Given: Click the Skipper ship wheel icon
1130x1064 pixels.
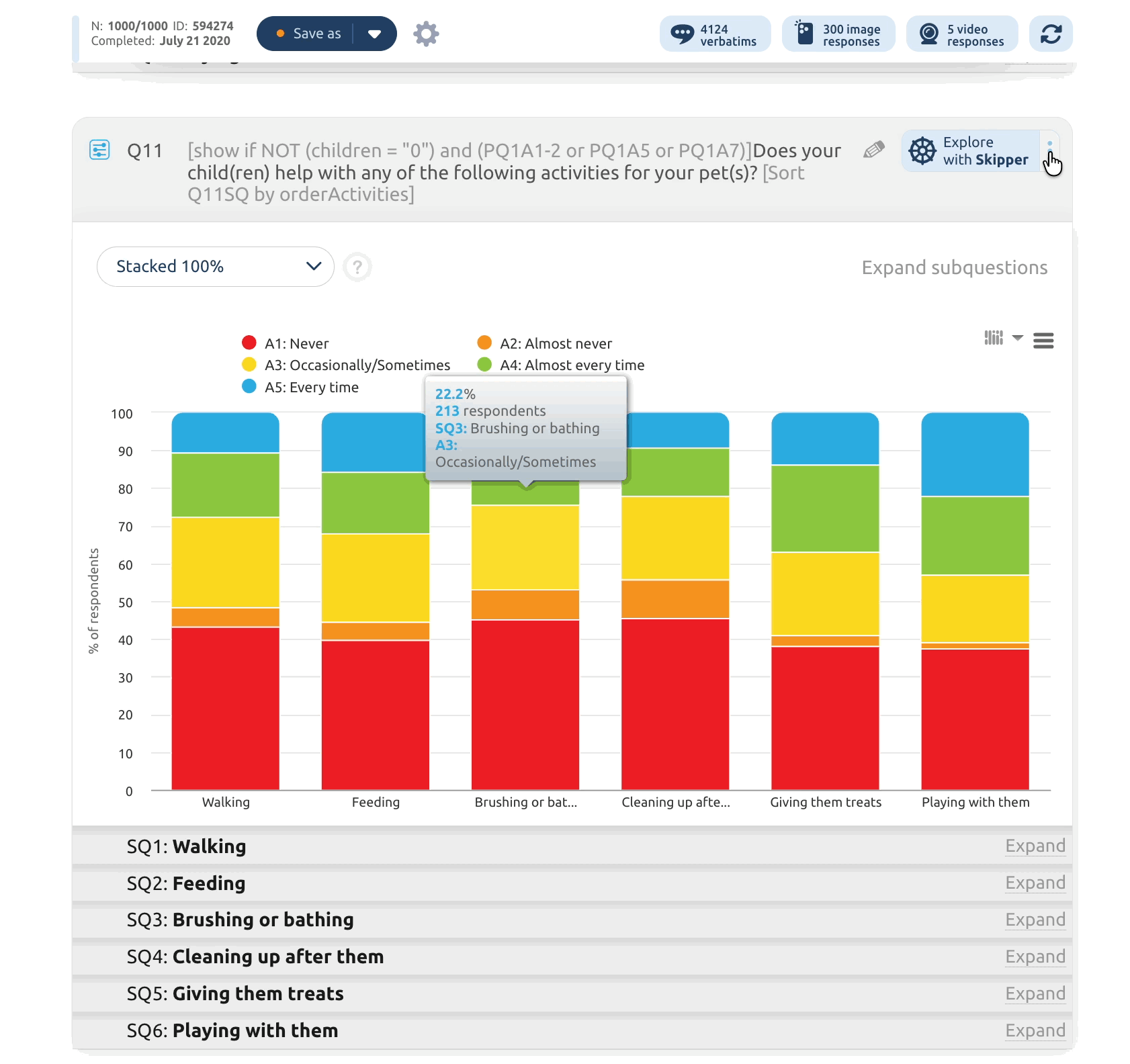Looking at the screenshot, I should coord(922,151).
